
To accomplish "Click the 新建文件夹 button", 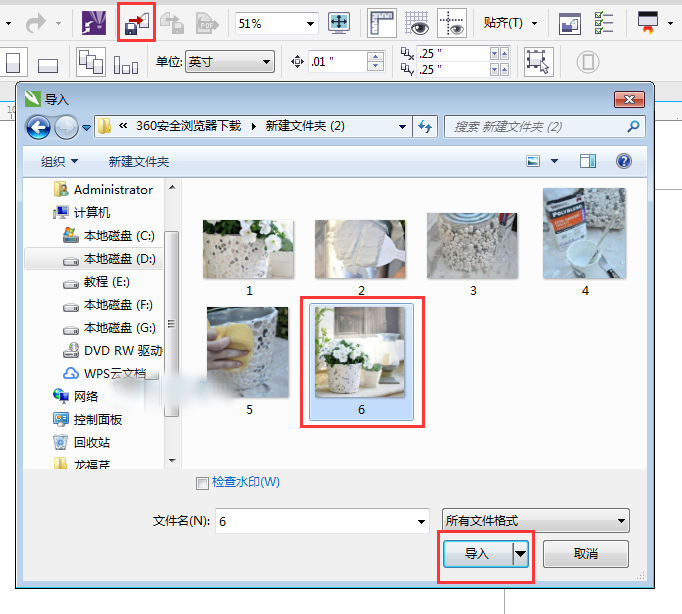I will 139,161.
